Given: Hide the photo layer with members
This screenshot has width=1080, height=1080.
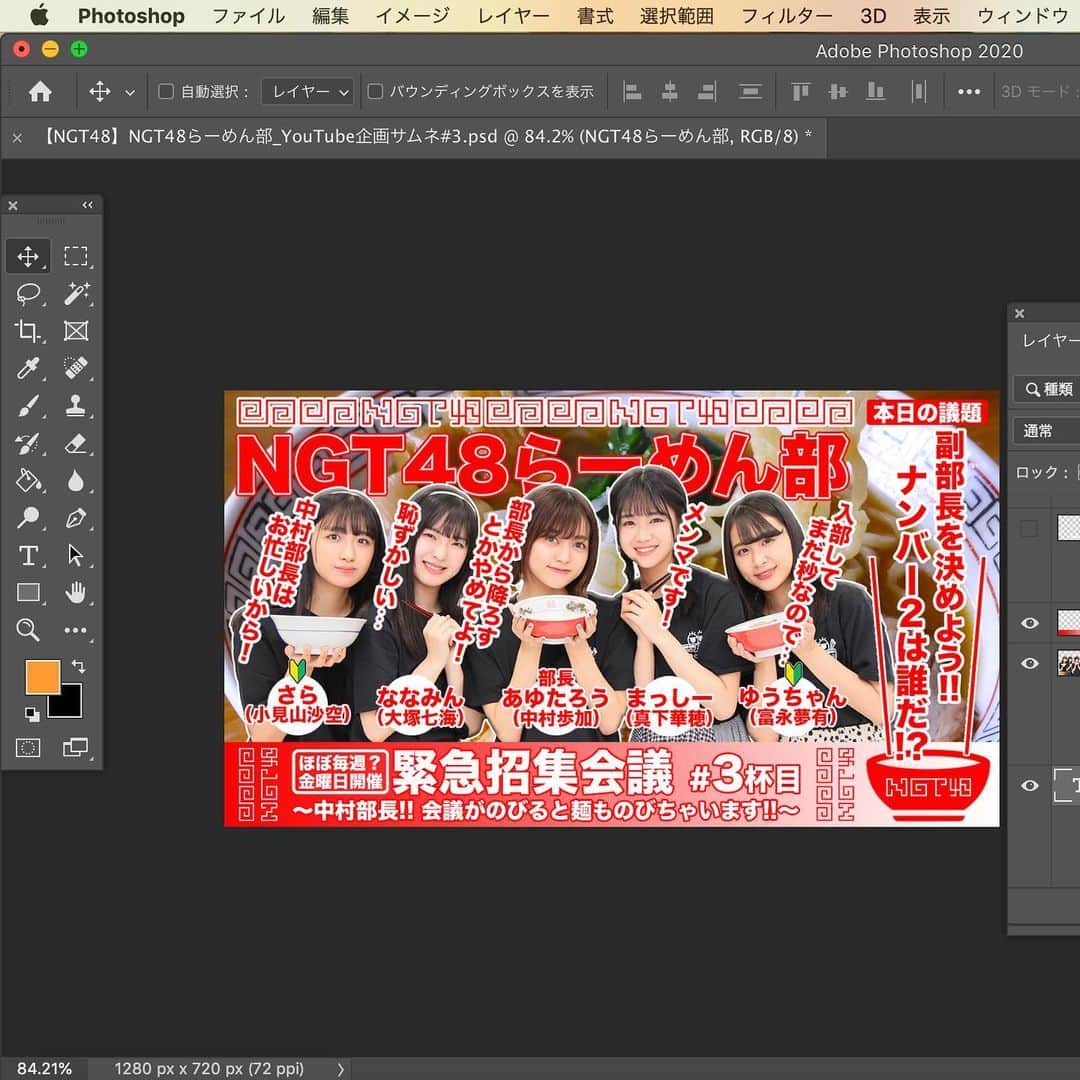Looking at the screenshot, I should point(1029,663).
